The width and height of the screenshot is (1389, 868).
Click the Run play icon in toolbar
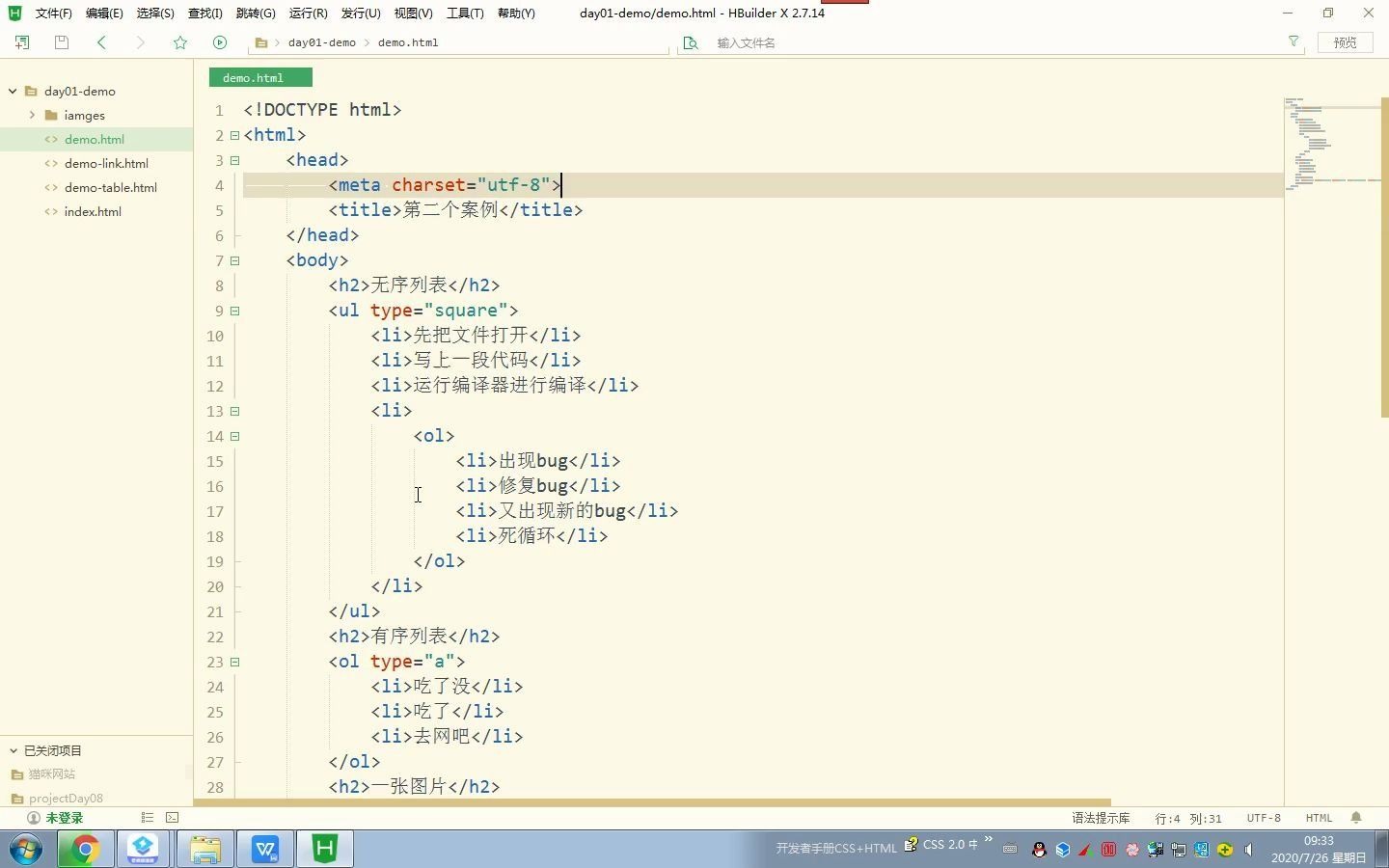point(220,42)
